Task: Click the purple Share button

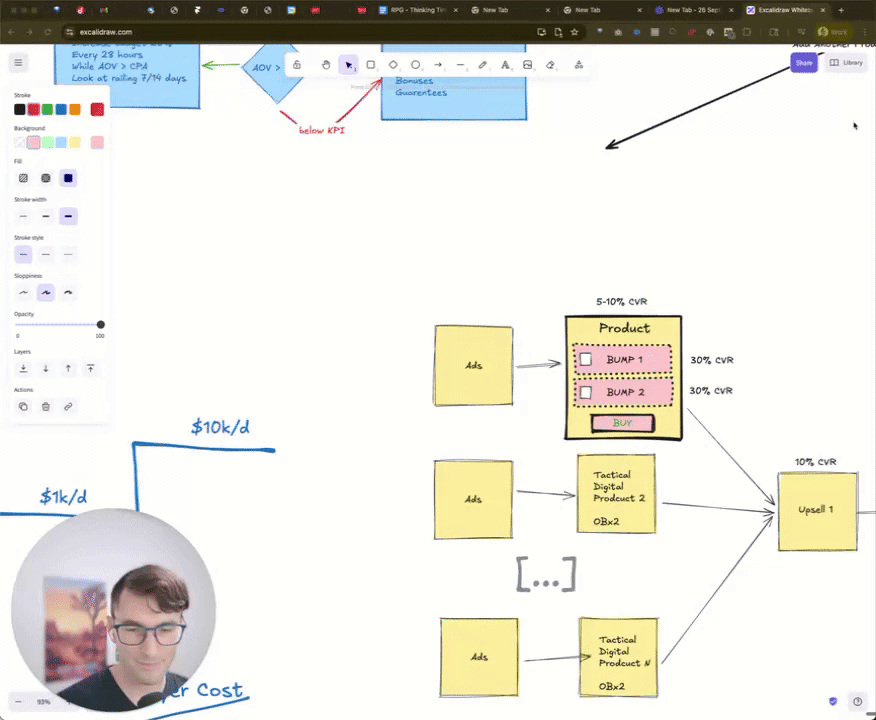Action: (x=804, y=63)
